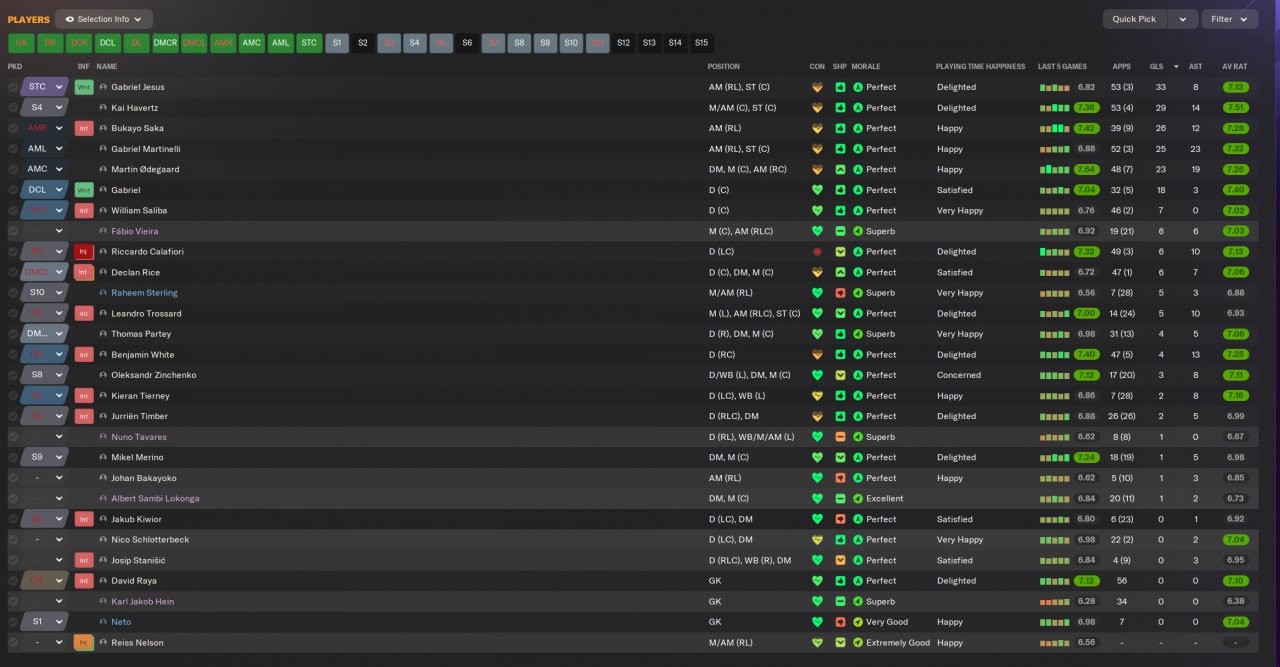Open the DCL position dropdown in Gabriel's row
Screen dimensions: 1280x667
(x=45, y=190)
